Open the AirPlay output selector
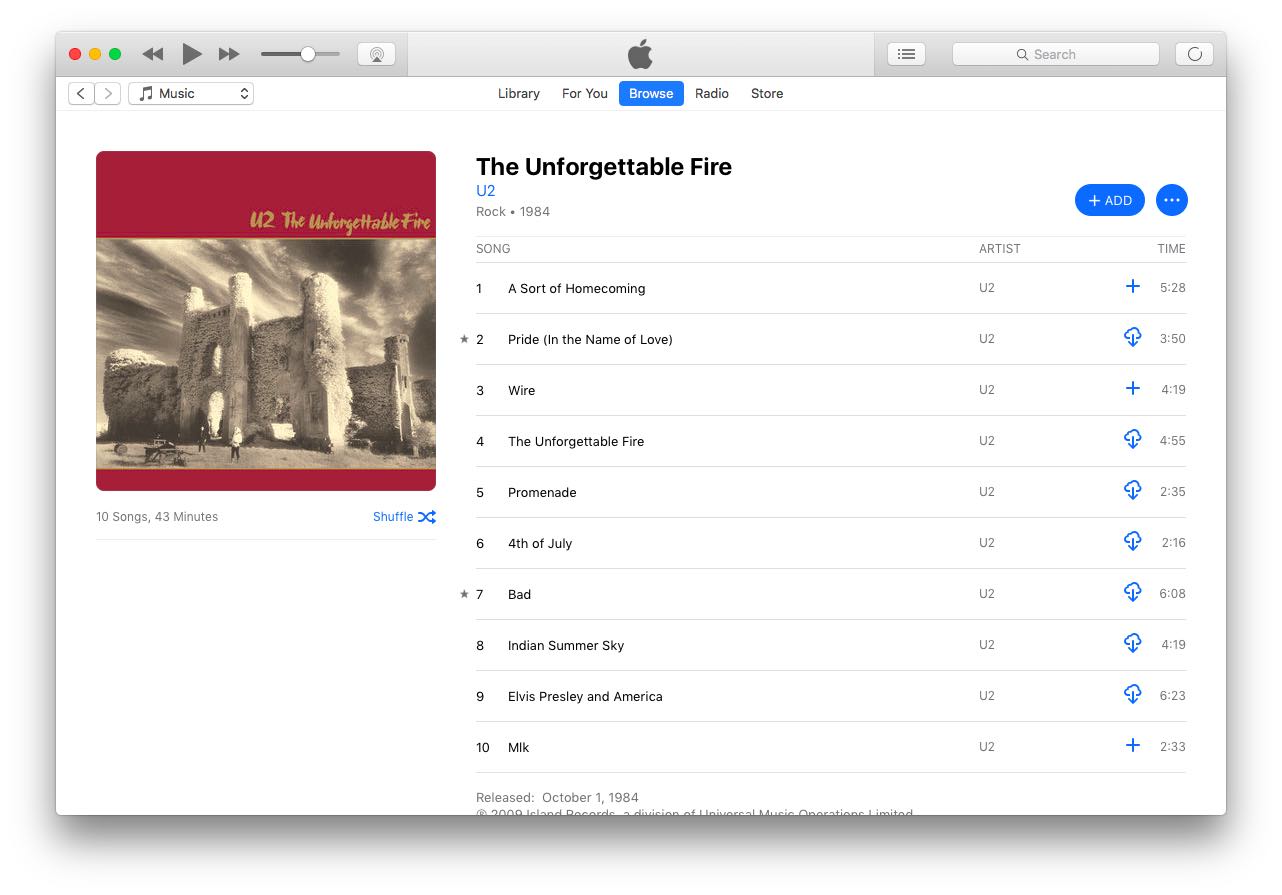Screen dimensions: 1282x895 376,54
